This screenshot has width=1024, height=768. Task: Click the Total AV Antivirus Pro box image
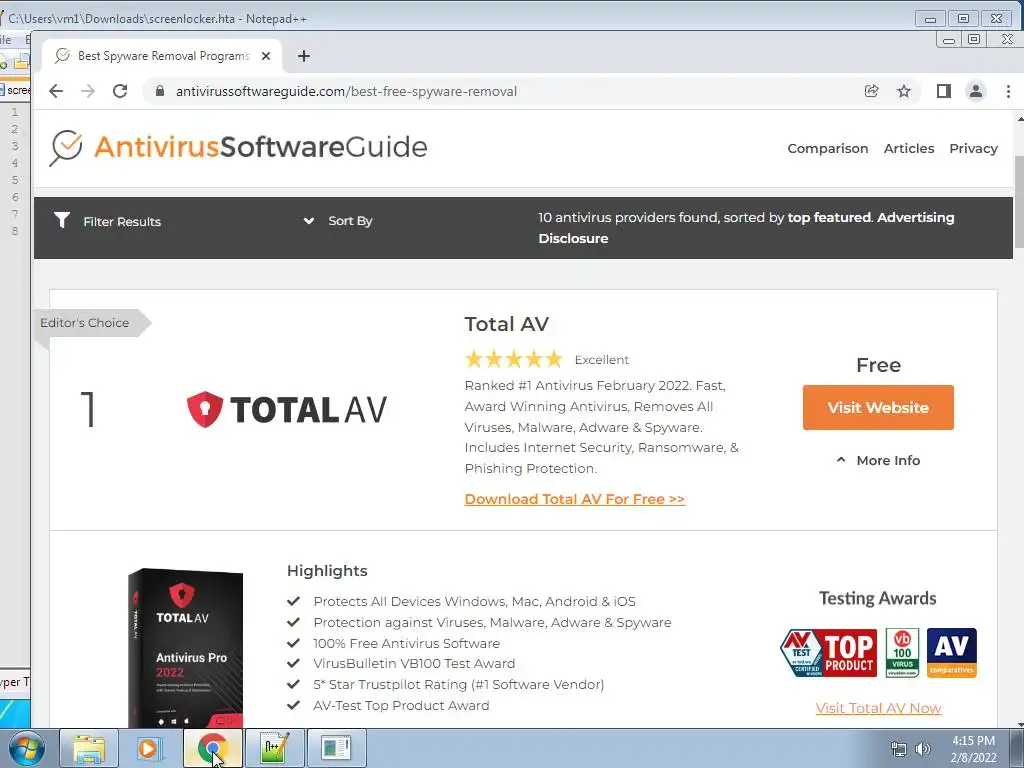[x=185, y=647]
